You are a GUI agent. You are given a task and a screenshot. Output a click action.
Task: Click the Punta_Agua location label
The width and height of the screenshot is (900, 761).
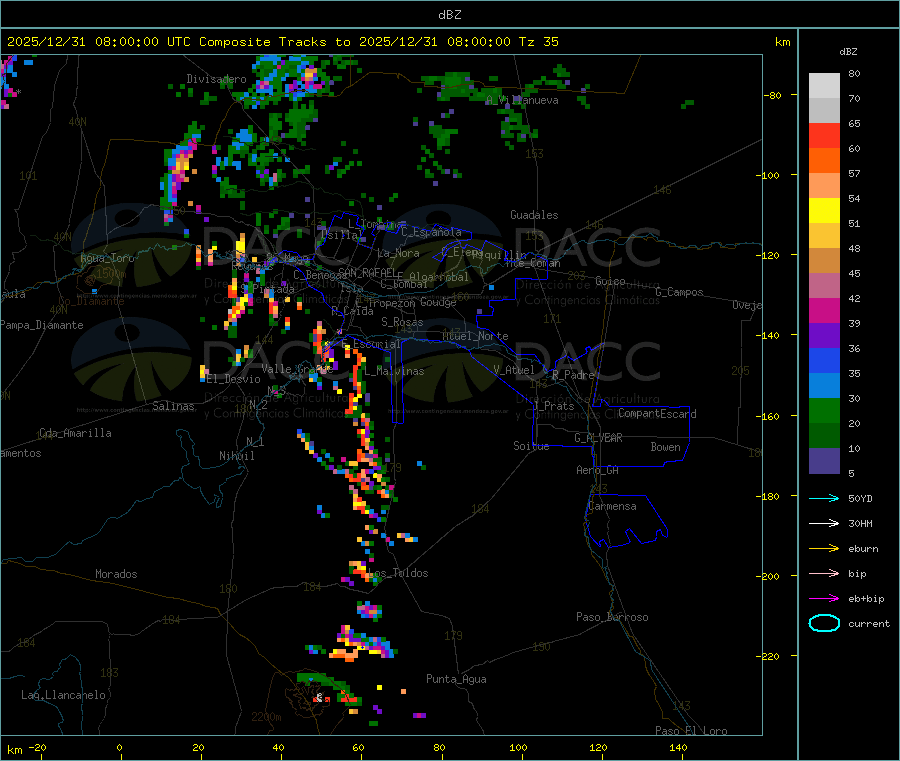tap(456, 679)
